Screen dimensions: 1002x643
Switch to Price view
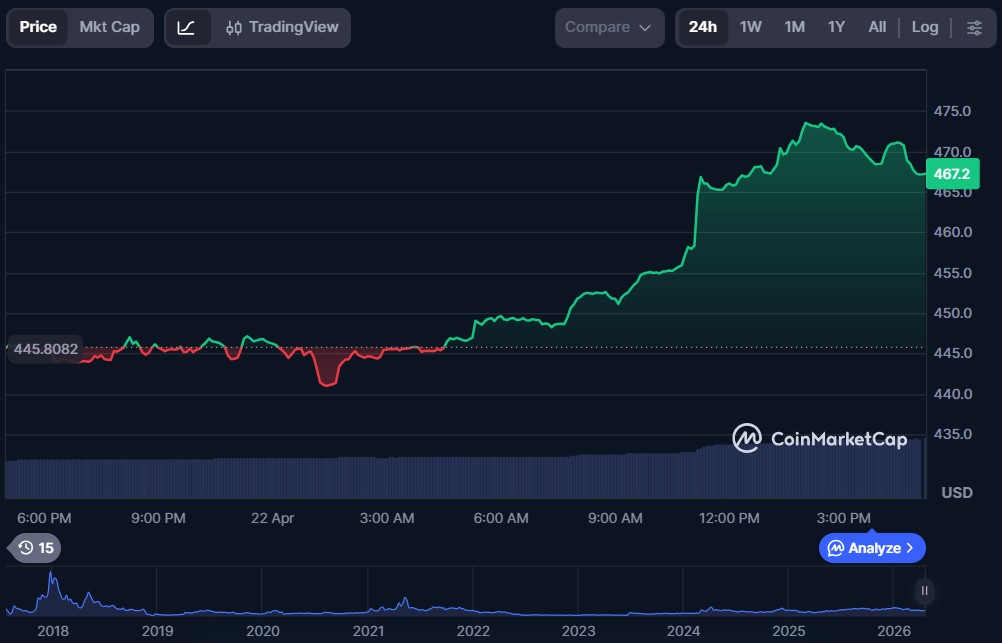point(38,27)
